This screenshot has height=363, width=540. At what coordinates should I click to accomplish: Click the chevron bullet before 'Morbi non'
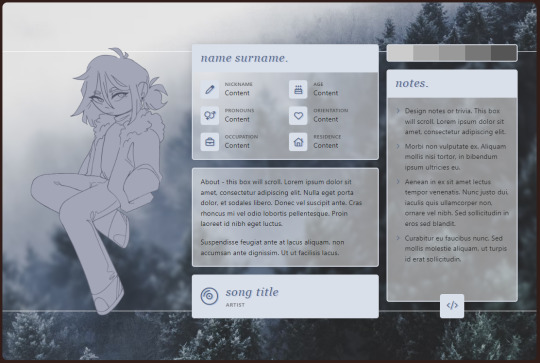pos(398,146)
